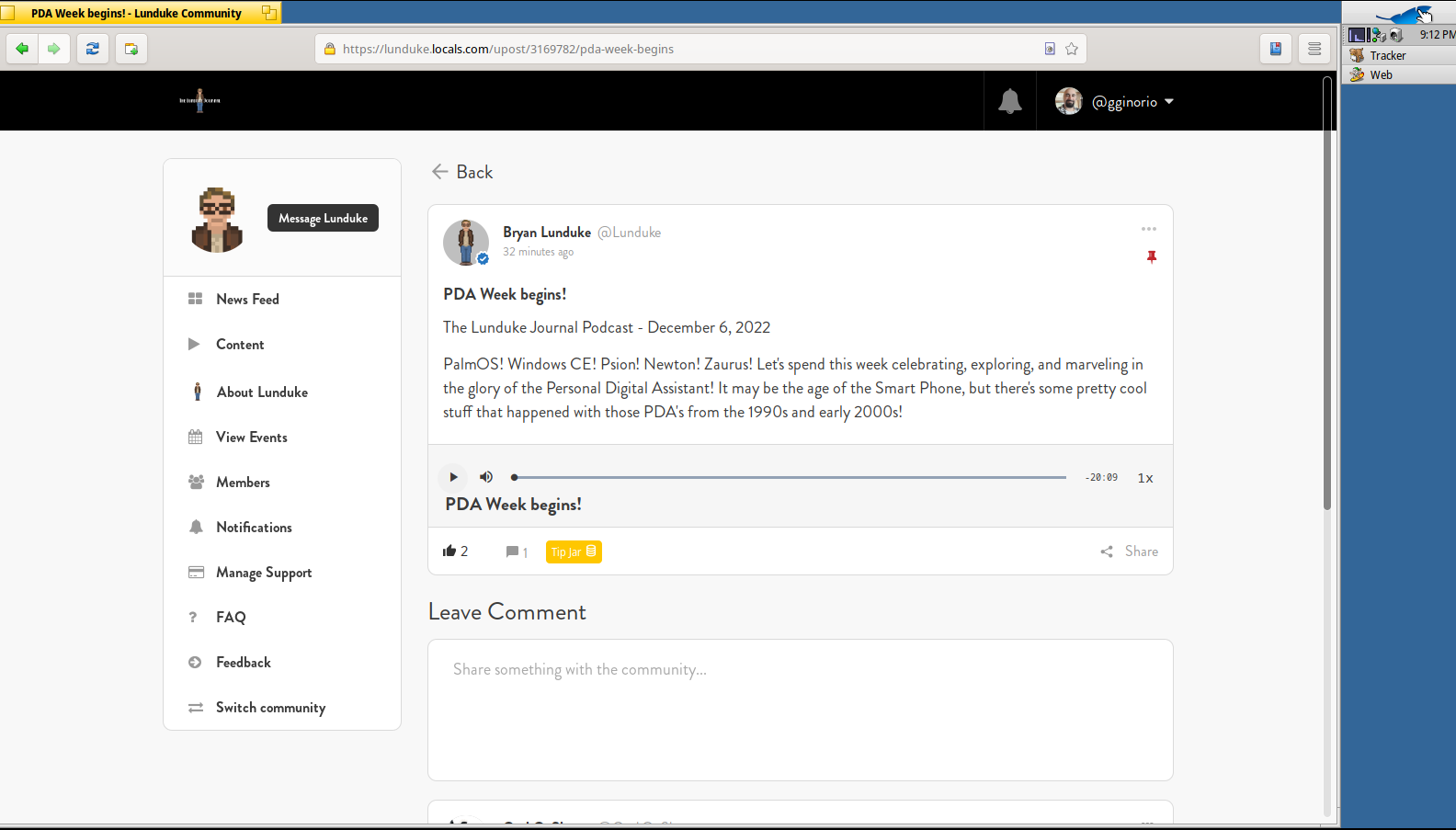Click the Haiku leaf Deskbar menu

1401,13
